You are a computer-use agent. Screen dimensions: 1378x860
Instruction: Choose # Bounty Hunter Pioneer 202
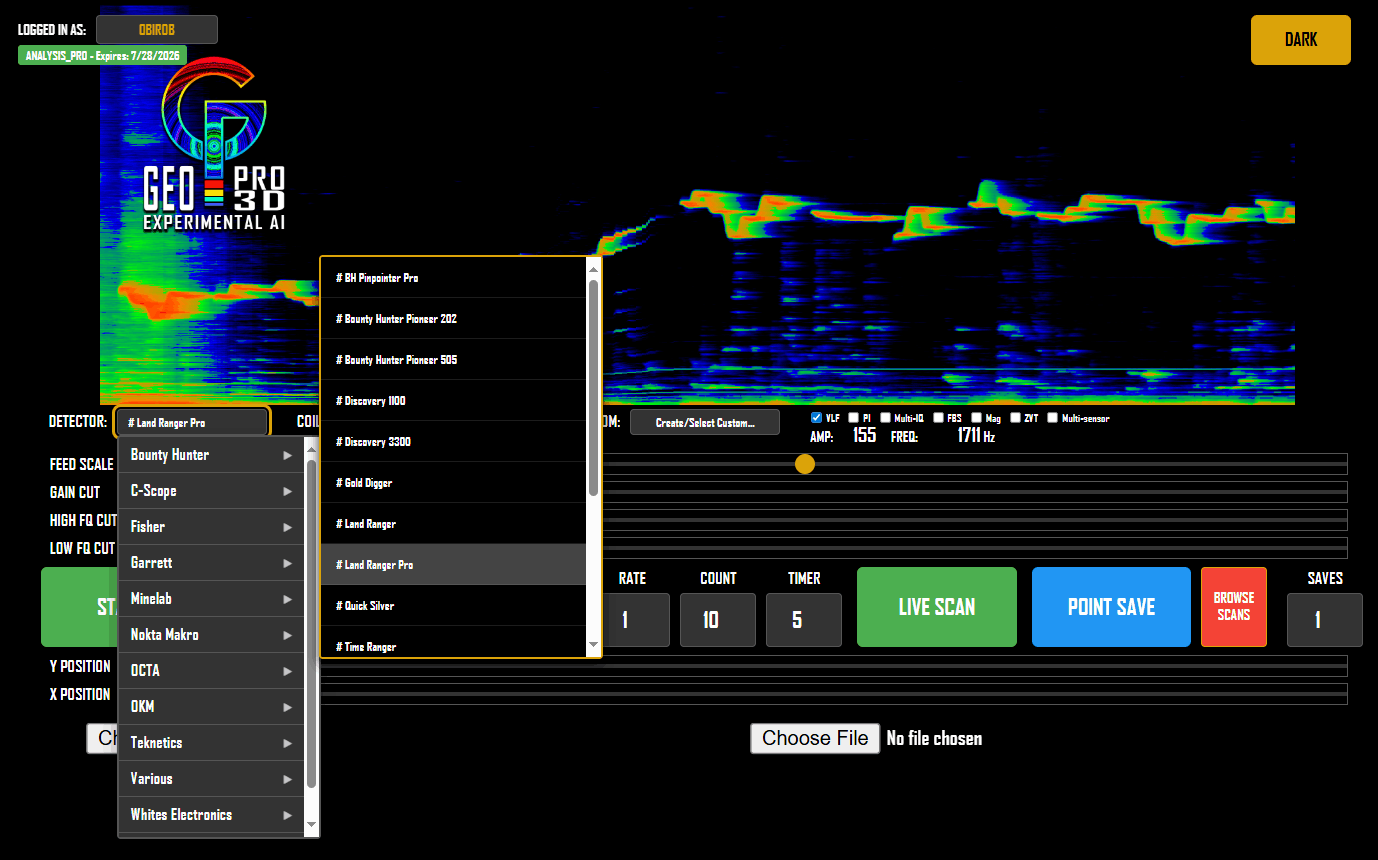coord(453,319)
